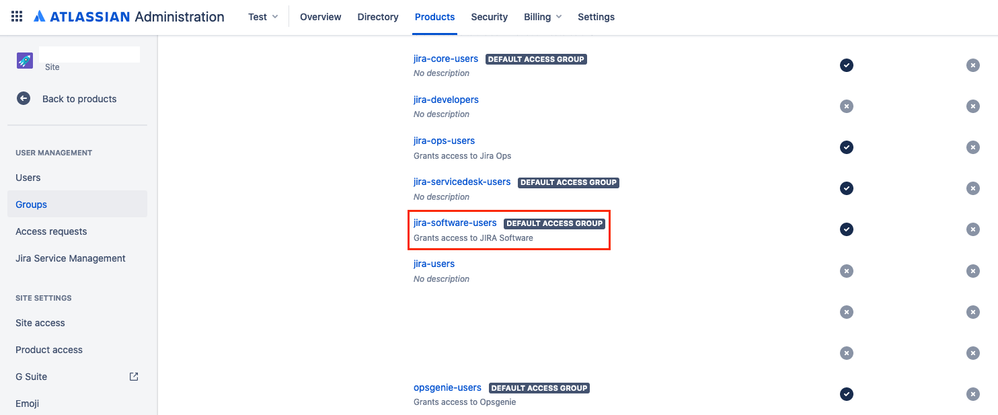Viewport: 998px width, 415px height.
Task: Open the Security tab
Action: tap(489, 17)
